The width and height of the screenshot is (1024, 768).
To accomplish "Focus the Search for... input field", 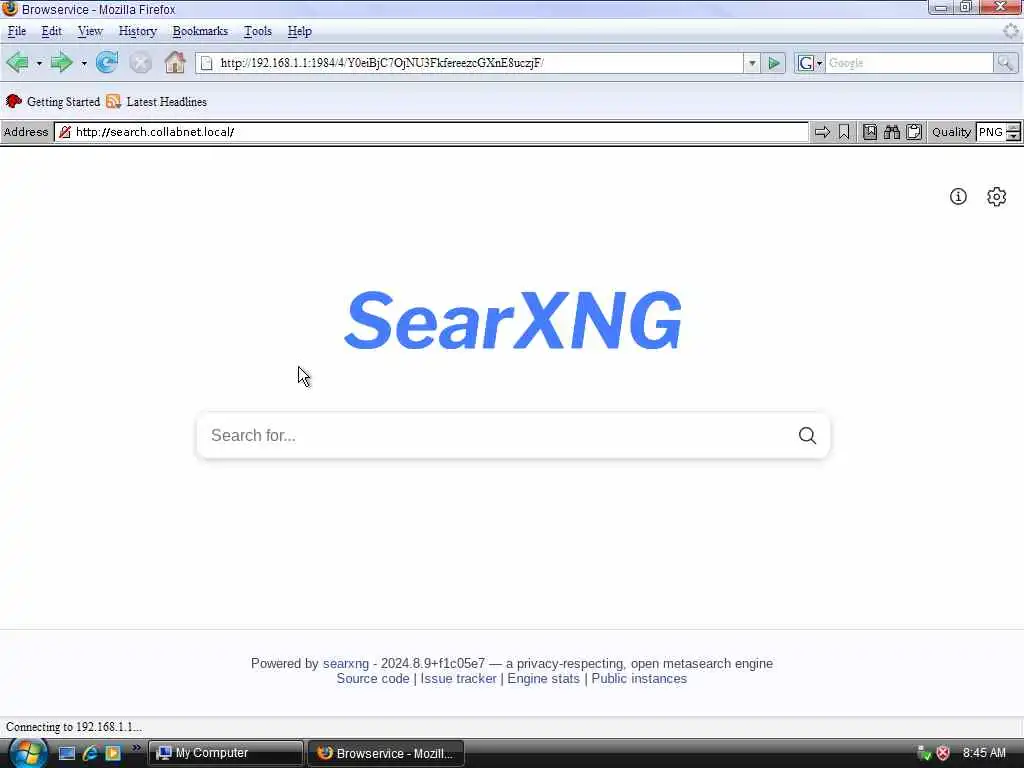I will tap(500, 436).
